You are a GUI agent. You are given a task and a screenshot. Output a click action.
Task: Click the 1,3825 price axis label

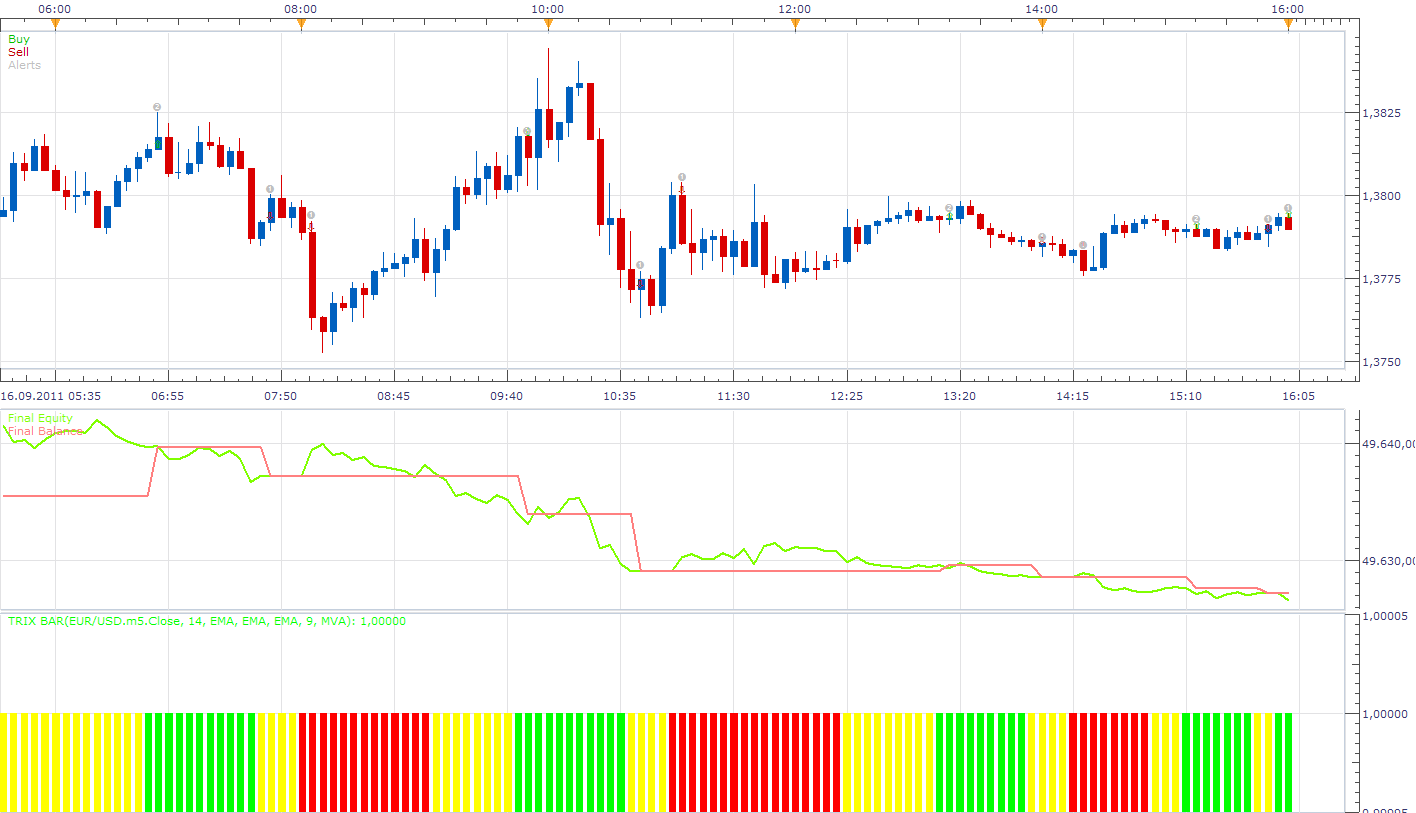(1382, 113)
